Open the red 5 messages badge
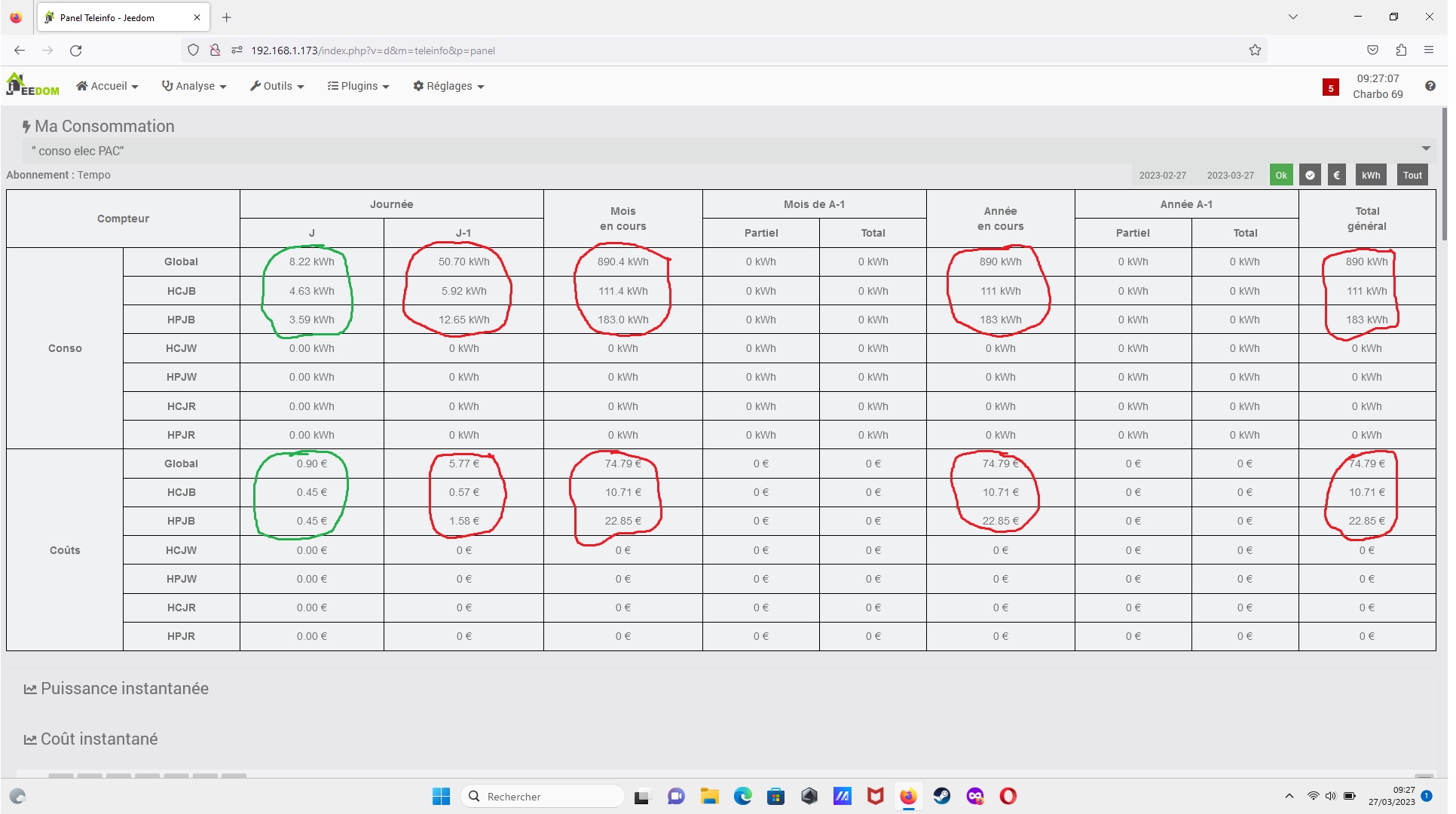The image size is (1456, 814). [1330, 88]
